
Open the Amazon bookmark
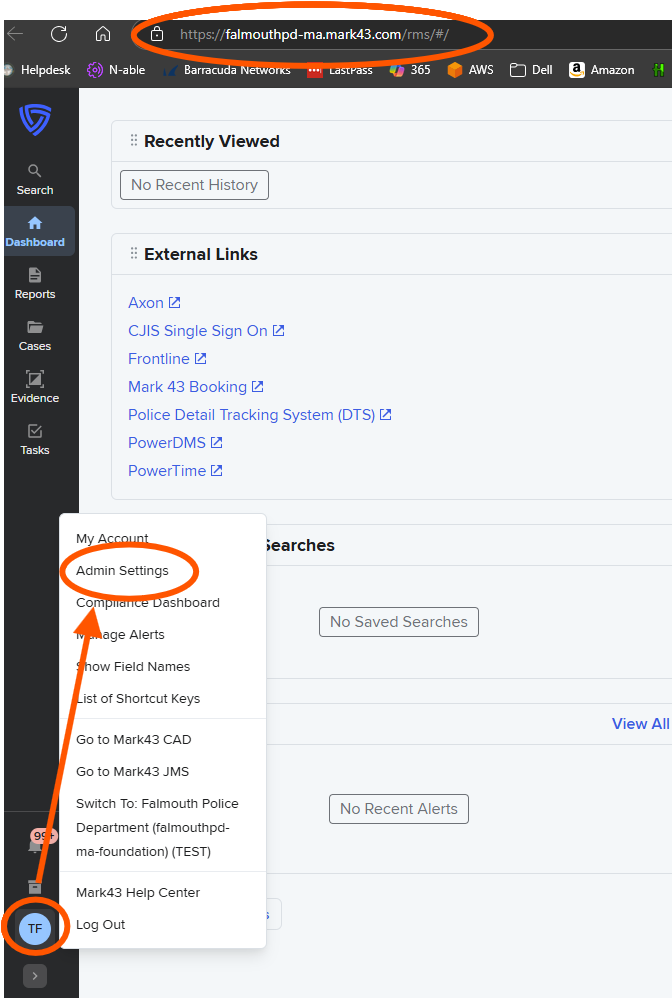point(602,70)
